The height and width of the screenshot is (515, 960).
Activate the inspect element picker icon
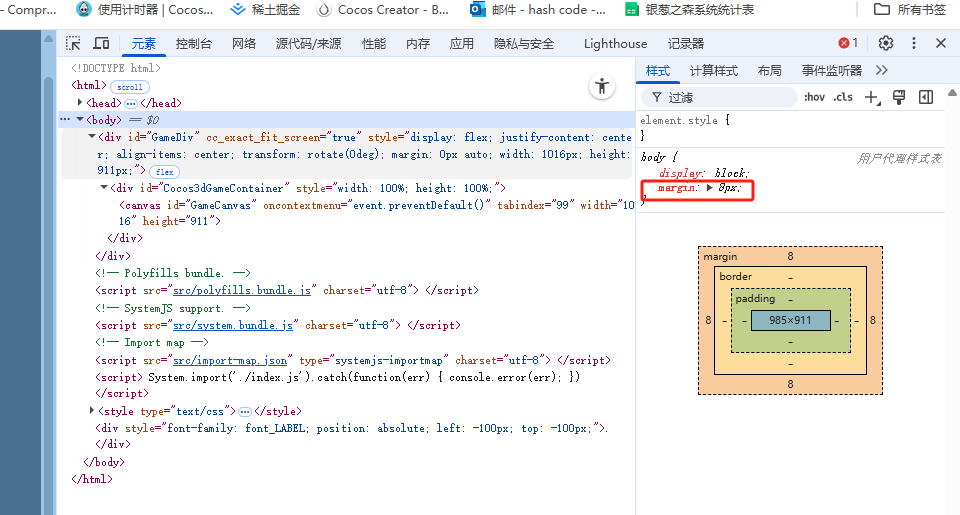pyautogui.click(x=73, y=43)
